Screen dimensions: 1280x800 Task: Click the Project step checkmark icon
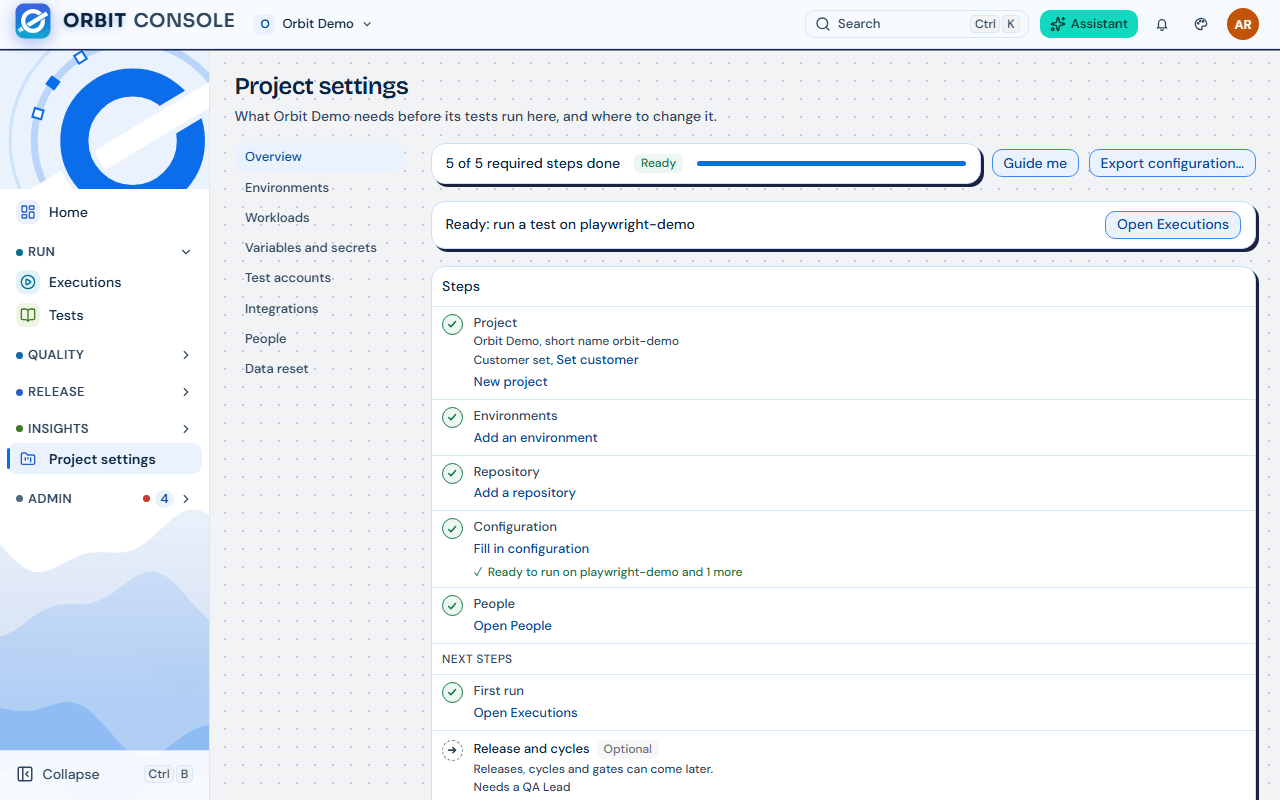click(453, 324)
